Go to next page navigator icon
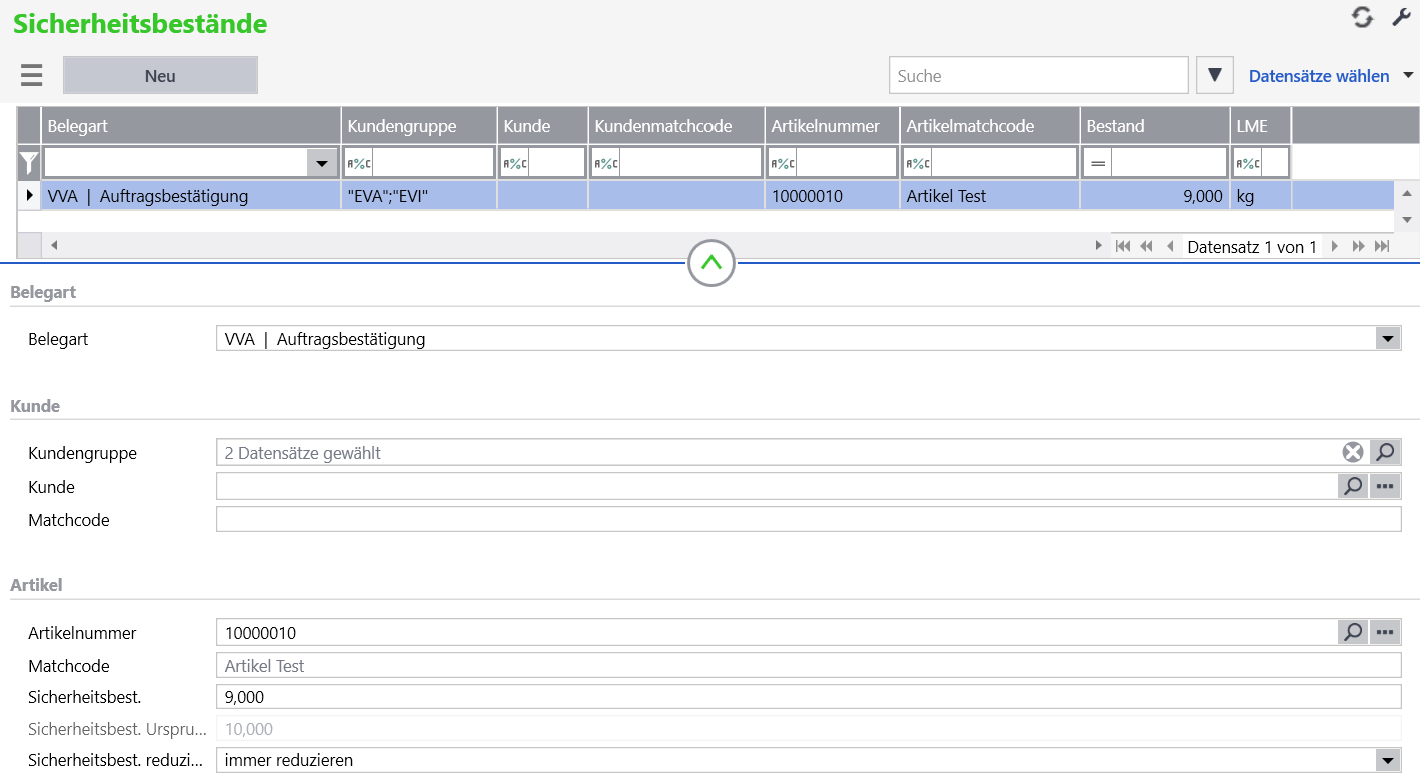 (1358, 246)
